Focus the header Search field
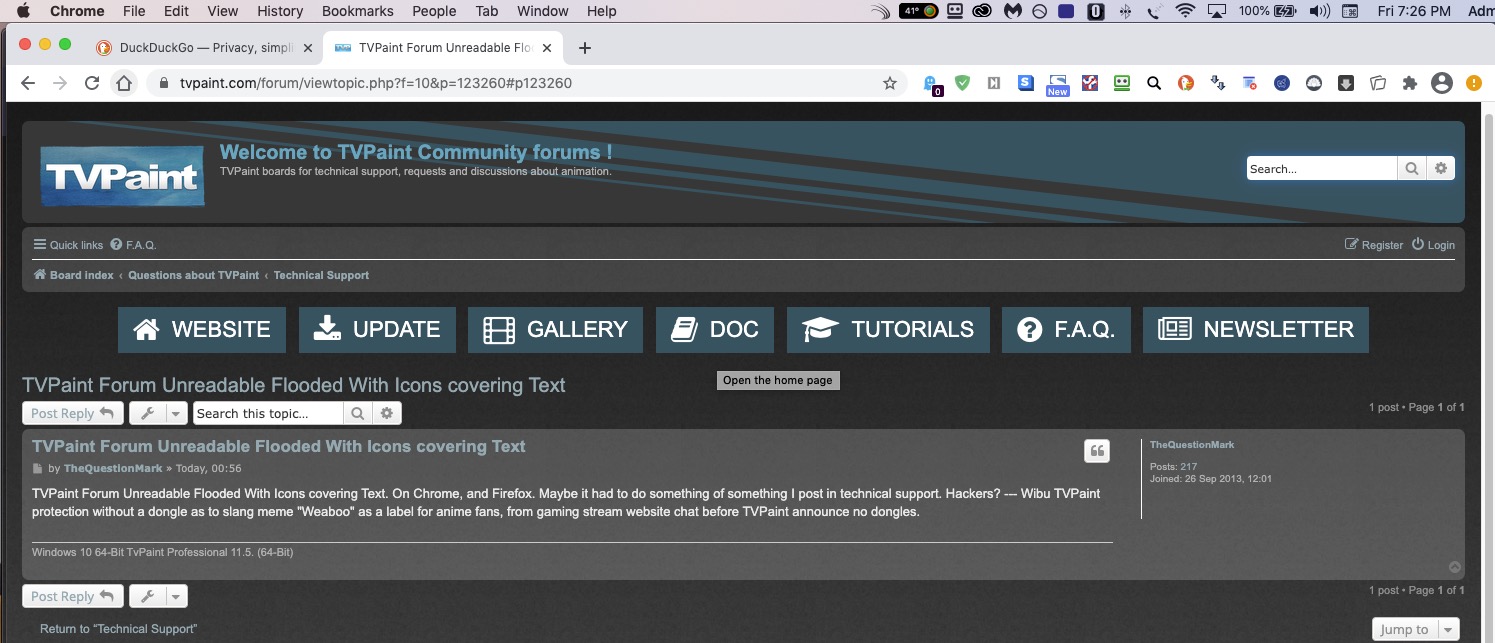 [1322, 169]
